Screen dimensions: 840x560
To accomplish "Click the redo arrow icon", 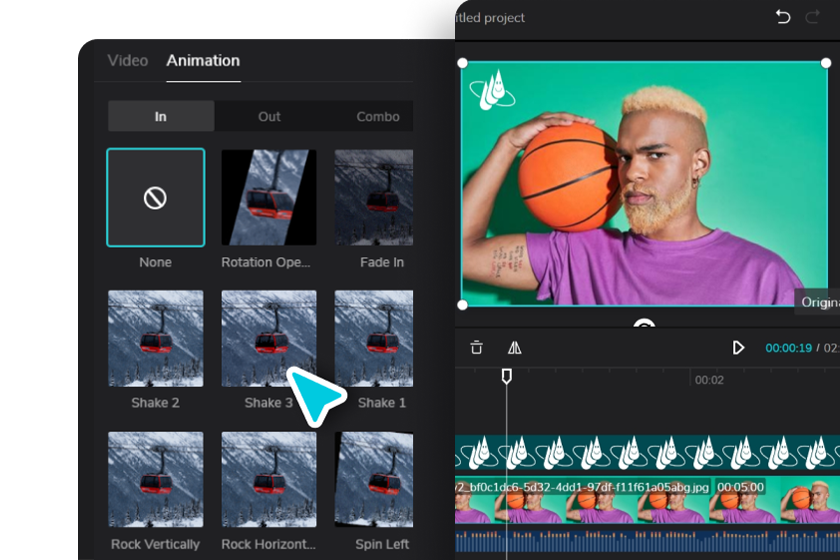I will [813, 17].
